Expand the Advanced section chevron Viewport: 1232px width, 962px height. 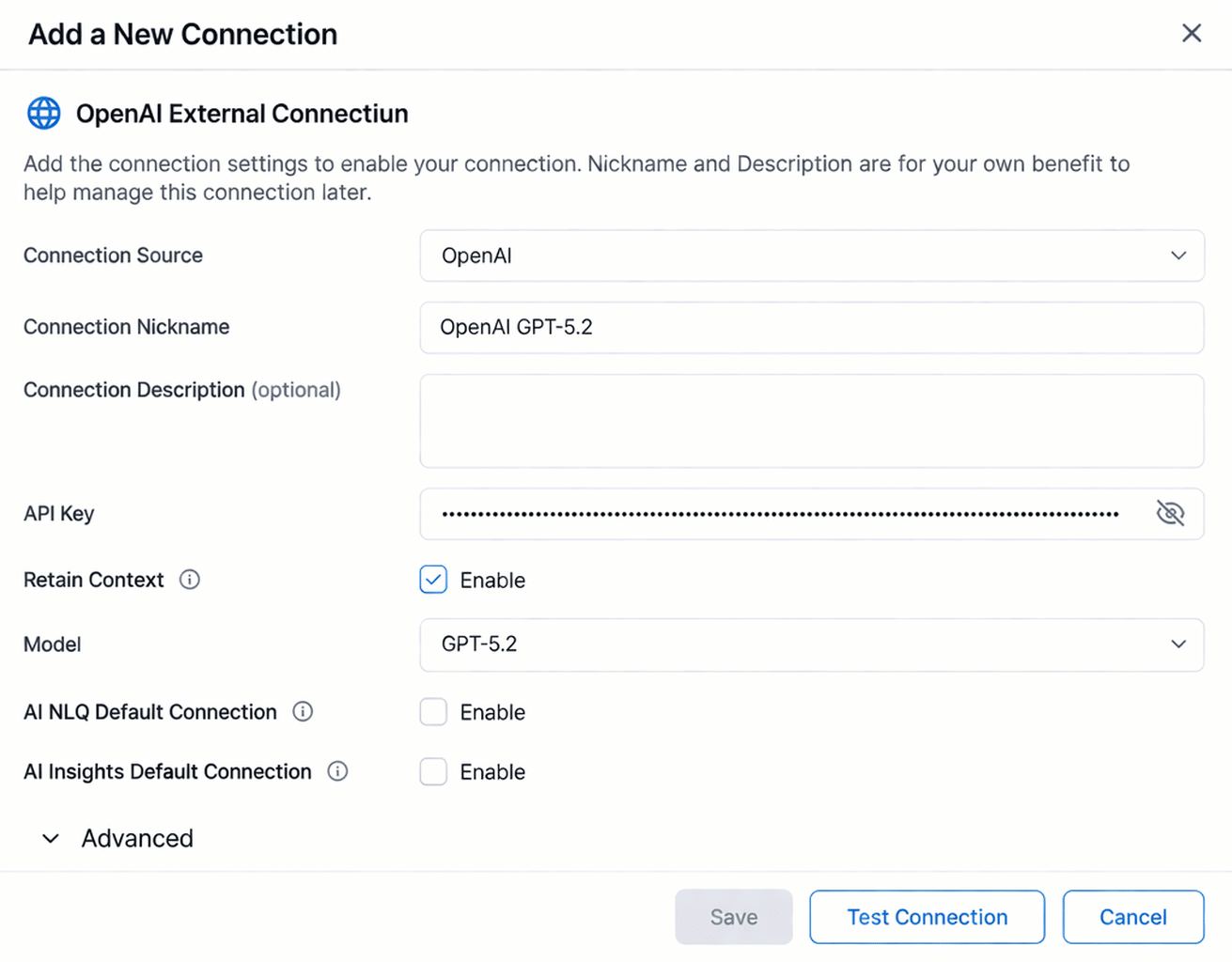pos(51,838)
